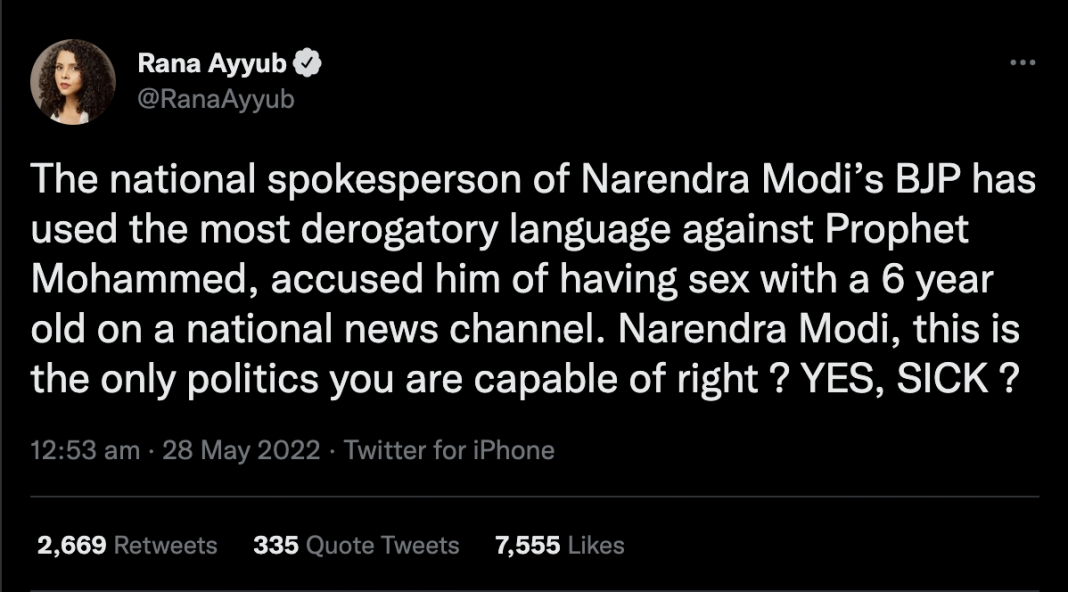Open the Twitter for iPhone source link
The width and height of the screenshot is (1068, 592).
click(x=448, y=450)
